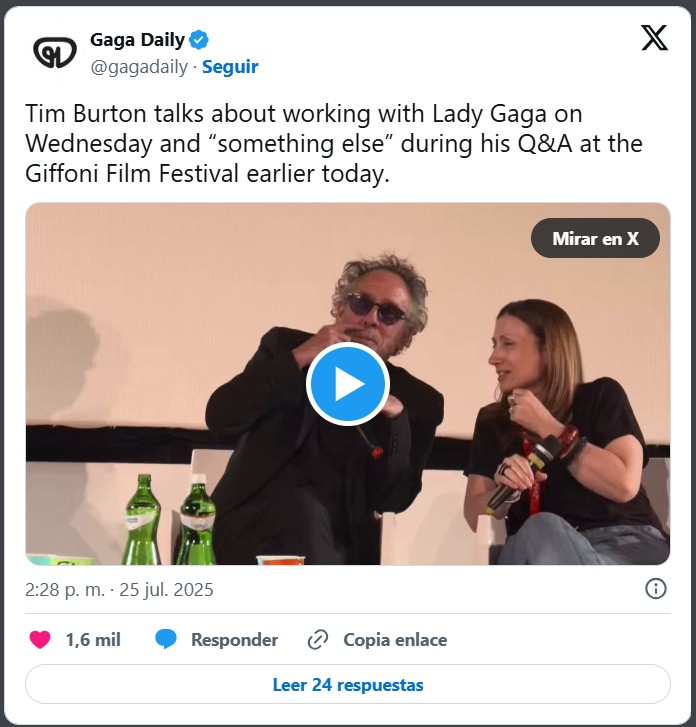
Task: Click the chain link copy icon
Action: click(318, 640)
